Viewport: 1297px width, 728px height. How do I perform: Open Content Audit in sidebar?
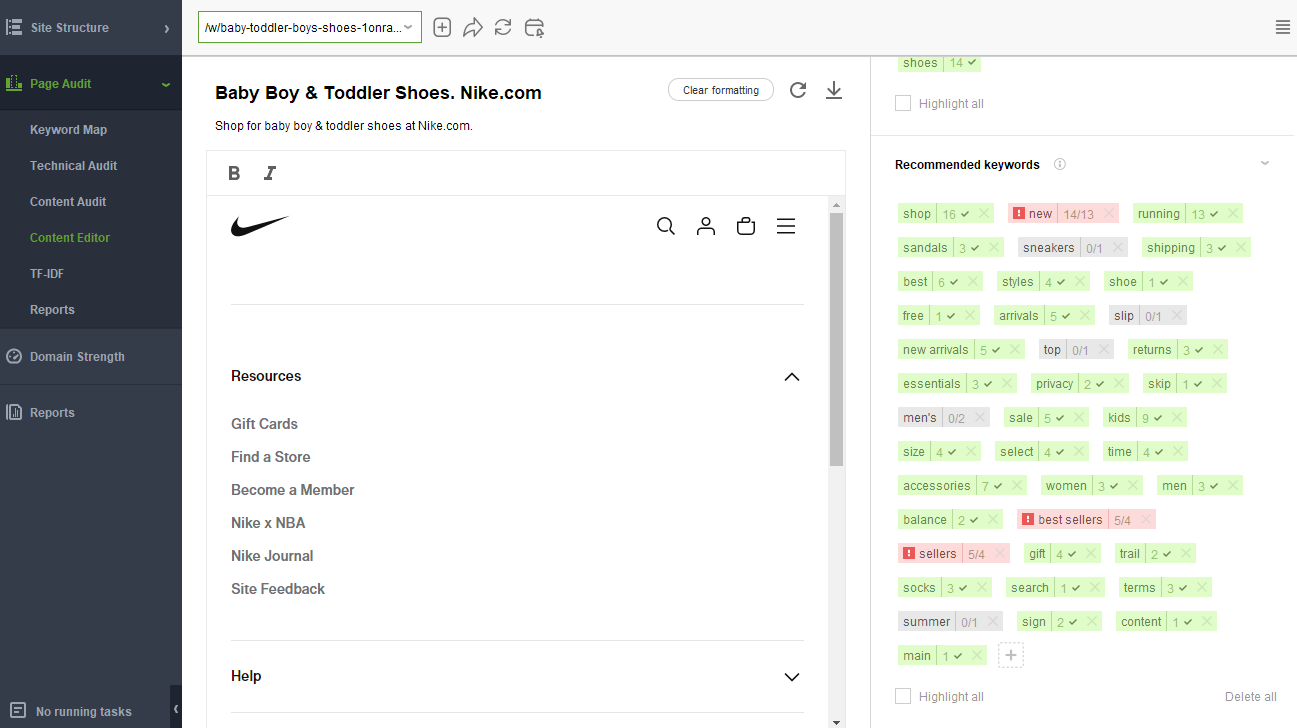coord(68,202)
